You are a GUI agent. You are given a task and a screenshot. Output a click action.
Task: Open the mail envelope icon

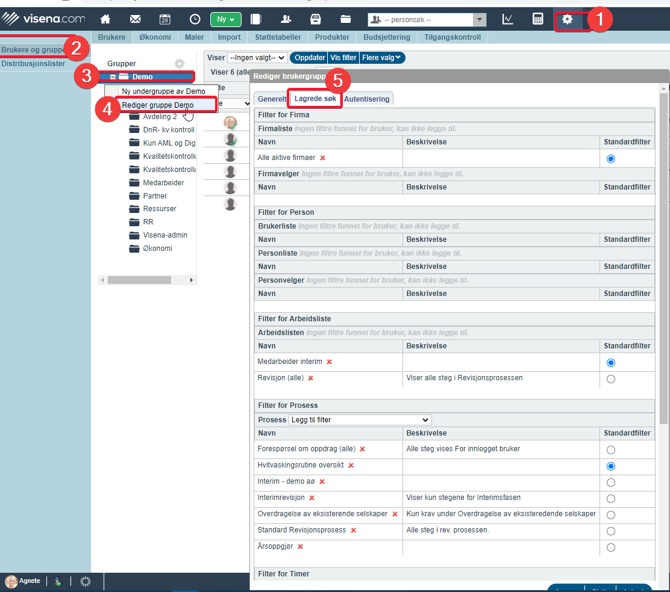[135, 19]
